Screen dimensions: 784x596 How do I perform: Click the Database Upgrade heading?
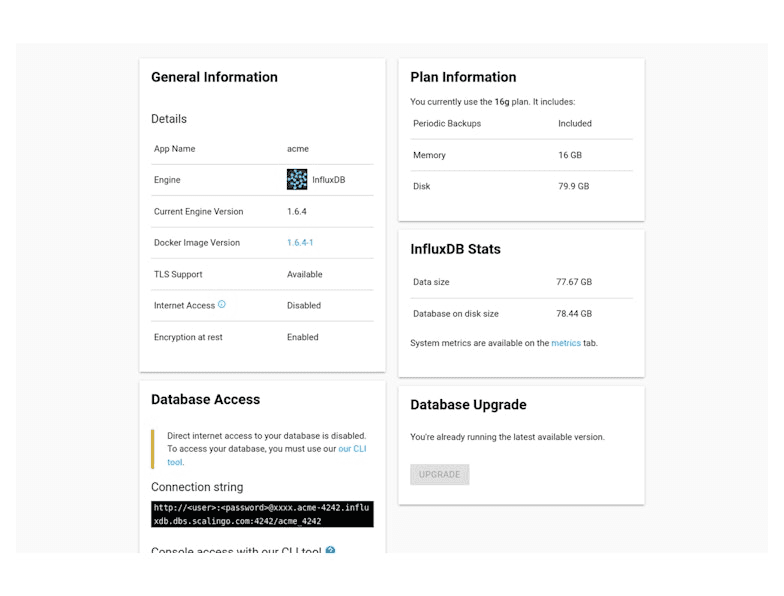[468, 404]
